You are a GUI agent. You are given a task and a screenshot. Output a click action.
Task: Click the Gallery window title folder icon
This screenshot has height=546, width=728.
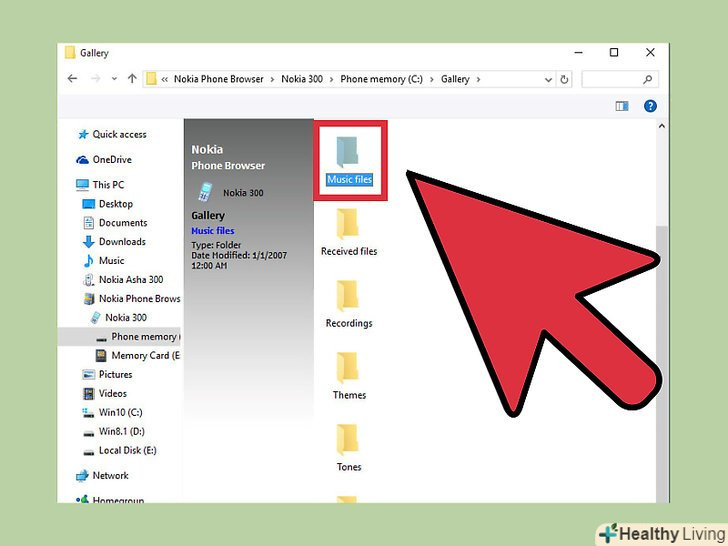(x=70, y=52)
